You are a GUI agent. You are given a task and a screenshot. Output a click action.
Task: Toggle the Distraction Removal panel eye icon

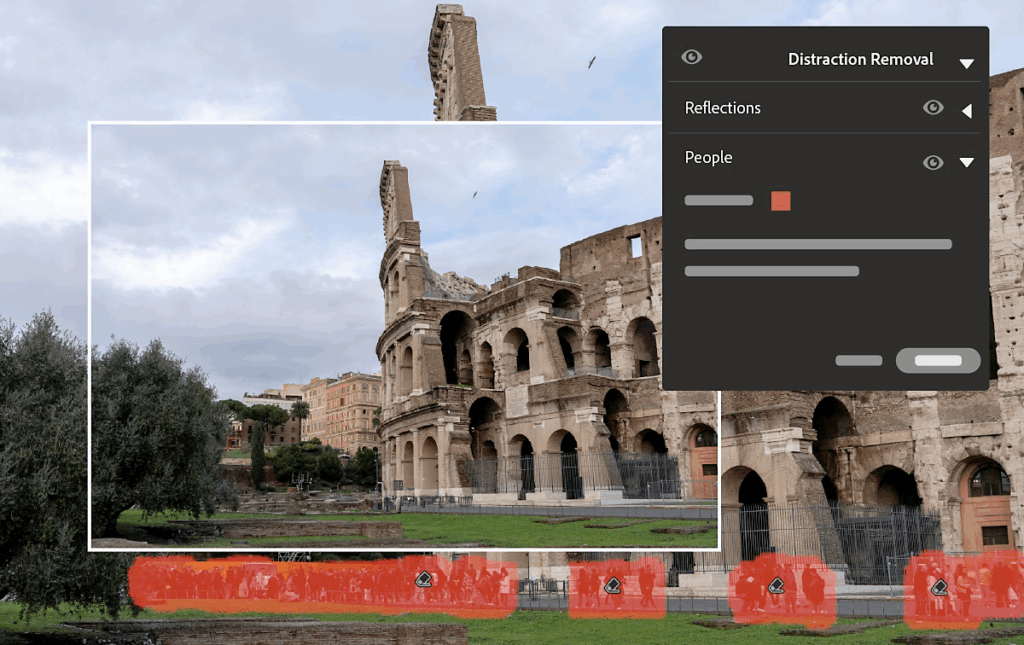(x=692, y=57)
